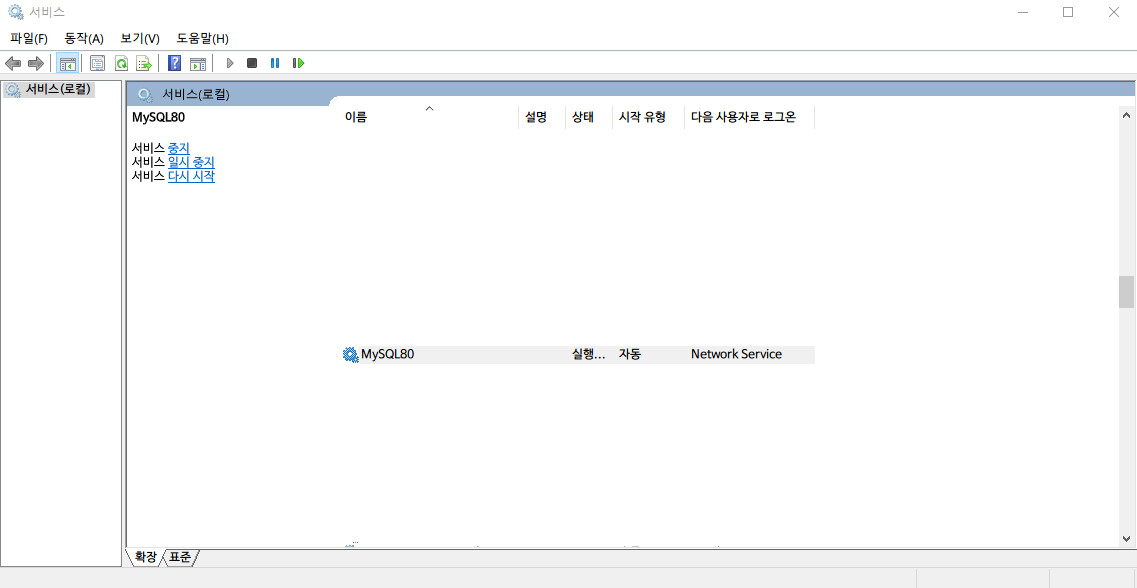
Task: Click the 실행... status cell of MySQL80
Action: (x=588, y=355)
